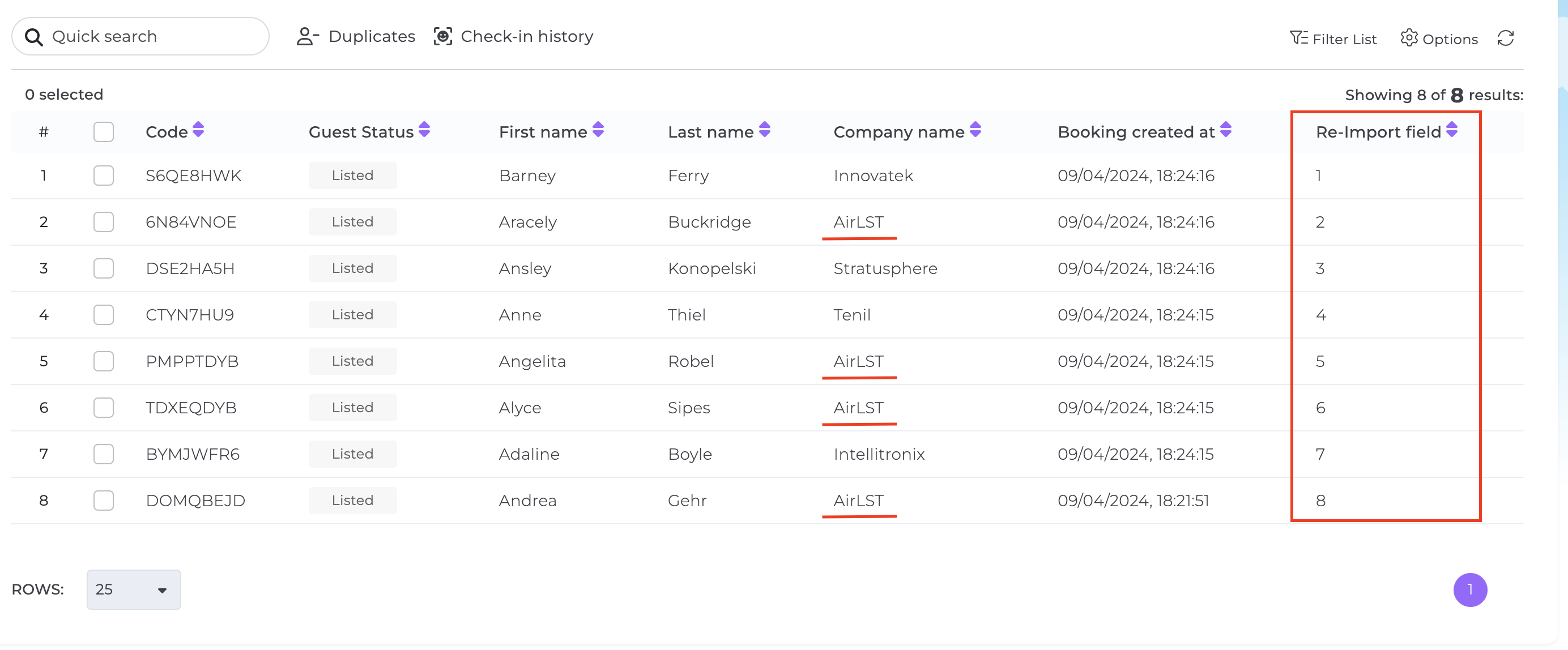The height and width of the screenshot is (650, 1568).
Task: Sort by Code column arrows
Action: click(x=198, y=130)
